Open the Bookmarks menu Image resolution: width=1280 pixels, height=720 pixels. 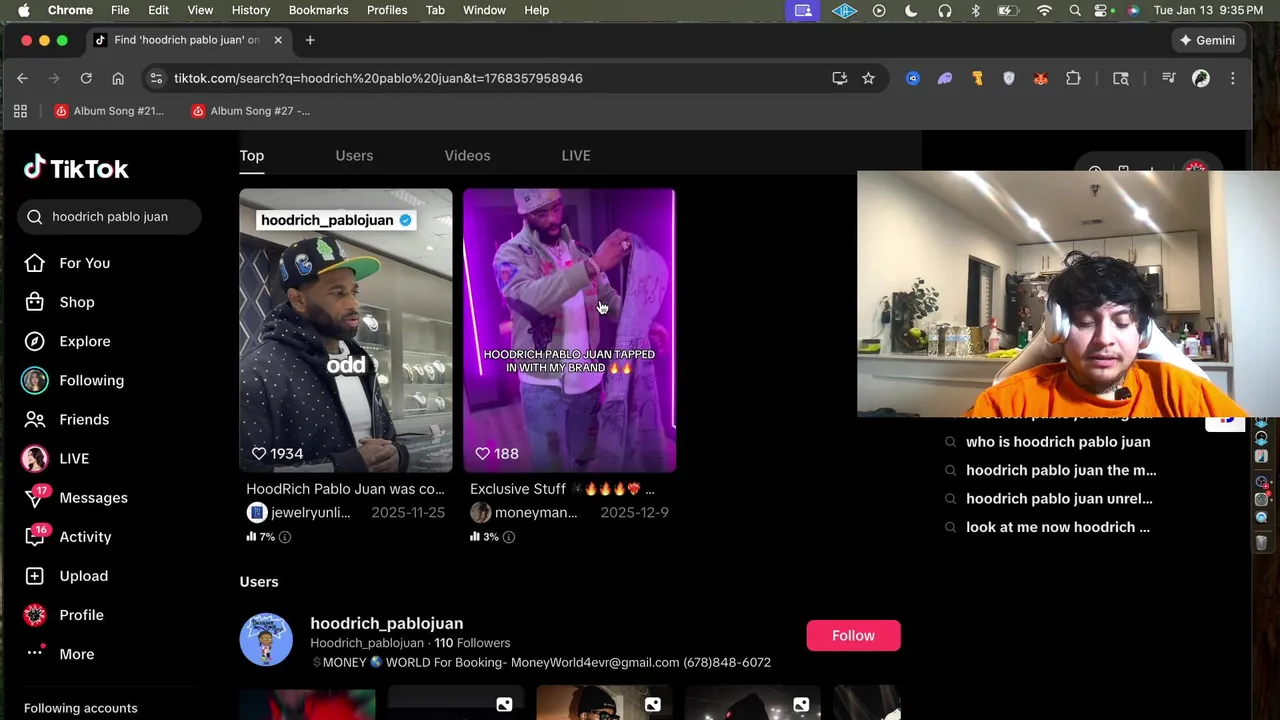pos(318,10)
